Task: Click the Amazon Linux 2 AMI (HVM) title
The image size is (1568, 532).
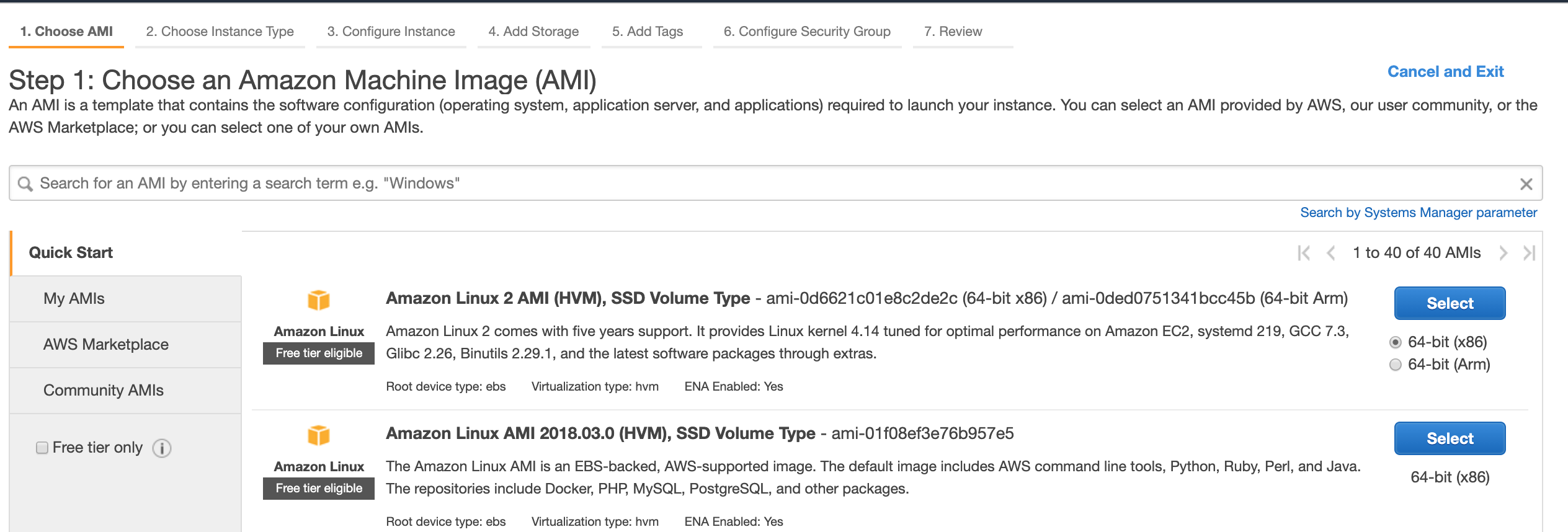Action: click(x=568, y=298)
